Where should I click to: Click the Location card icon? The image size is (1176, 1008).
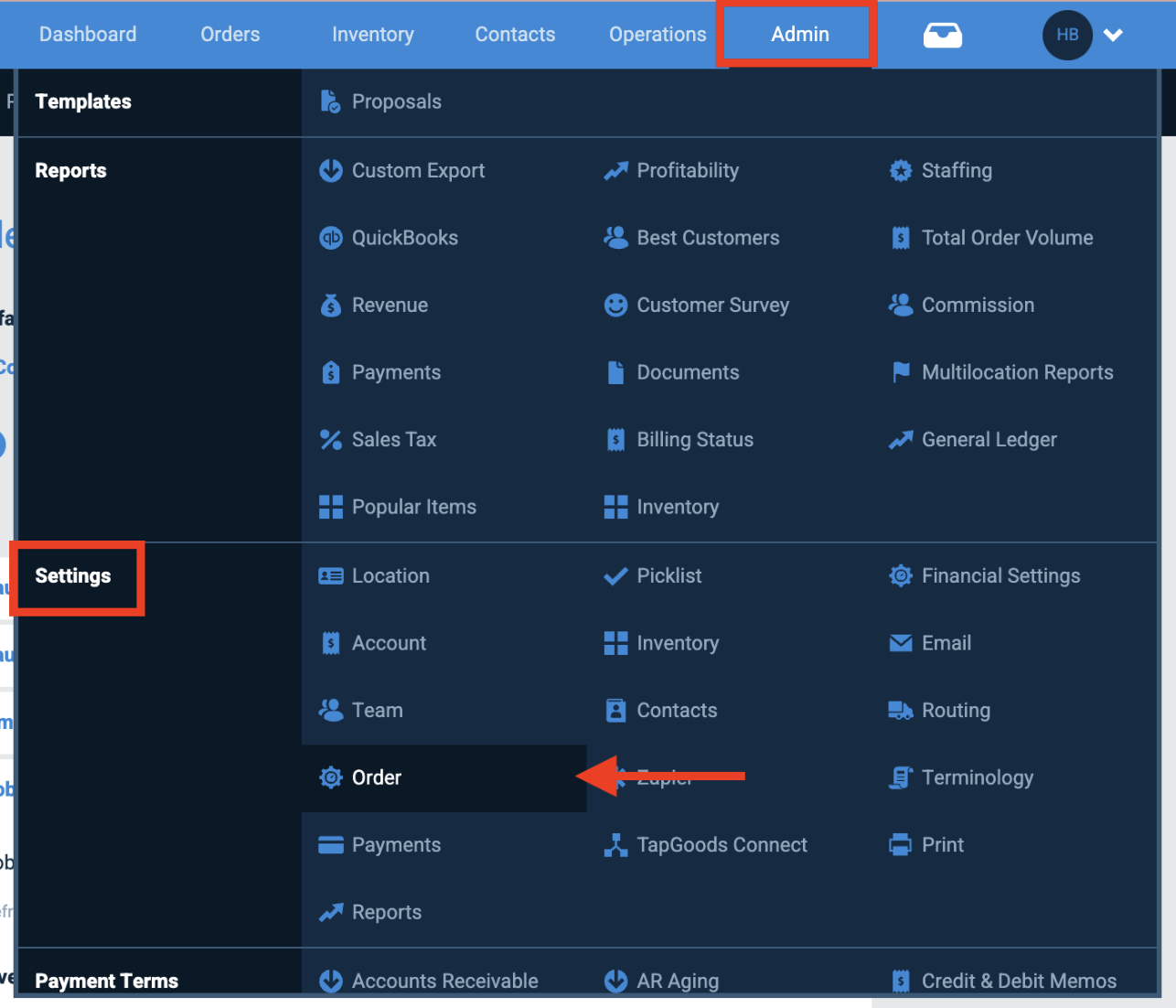click(x=330, y=575)
